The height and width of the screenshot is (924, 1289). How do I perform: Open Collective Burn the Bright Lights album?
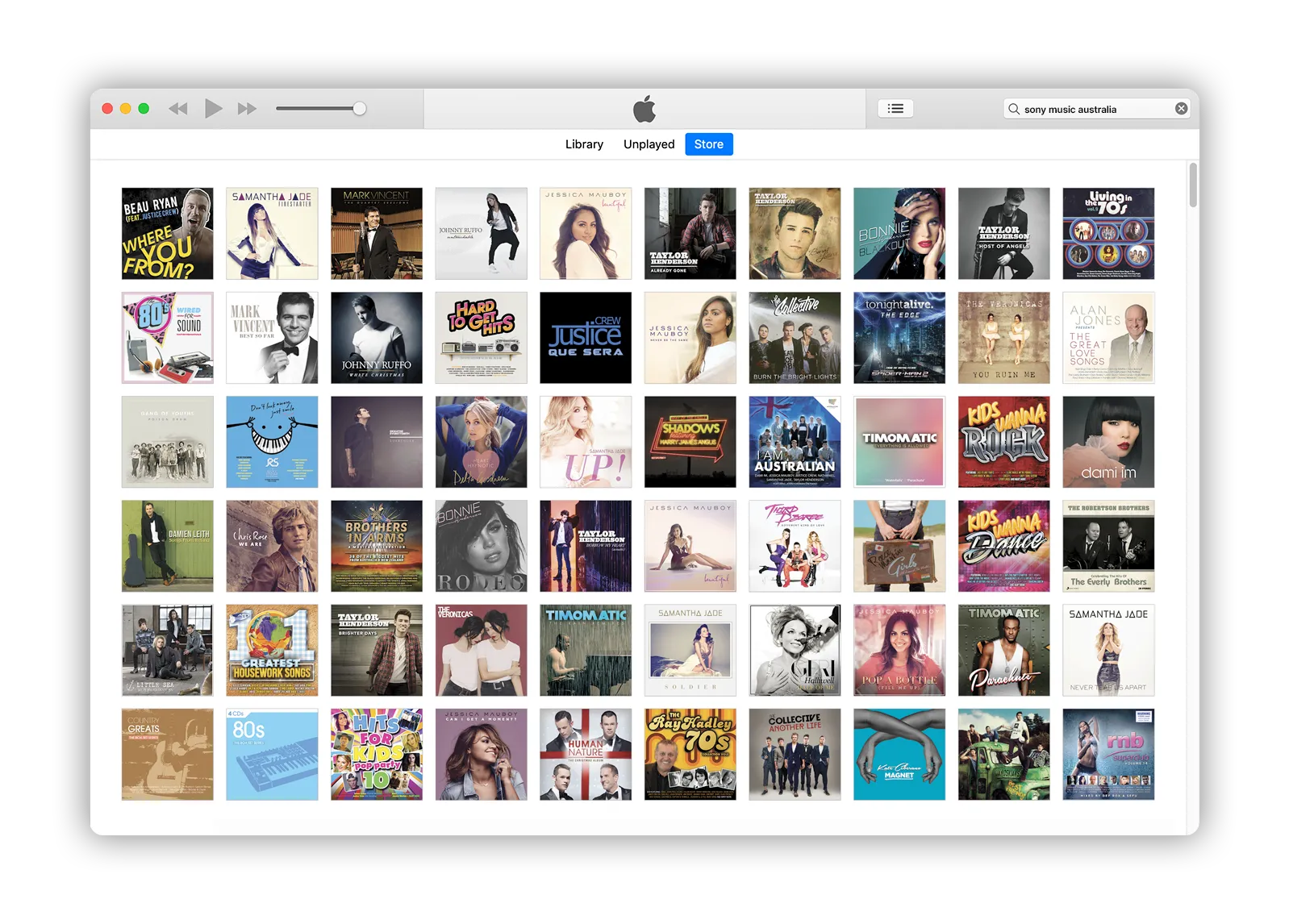(x=795, y=338)
